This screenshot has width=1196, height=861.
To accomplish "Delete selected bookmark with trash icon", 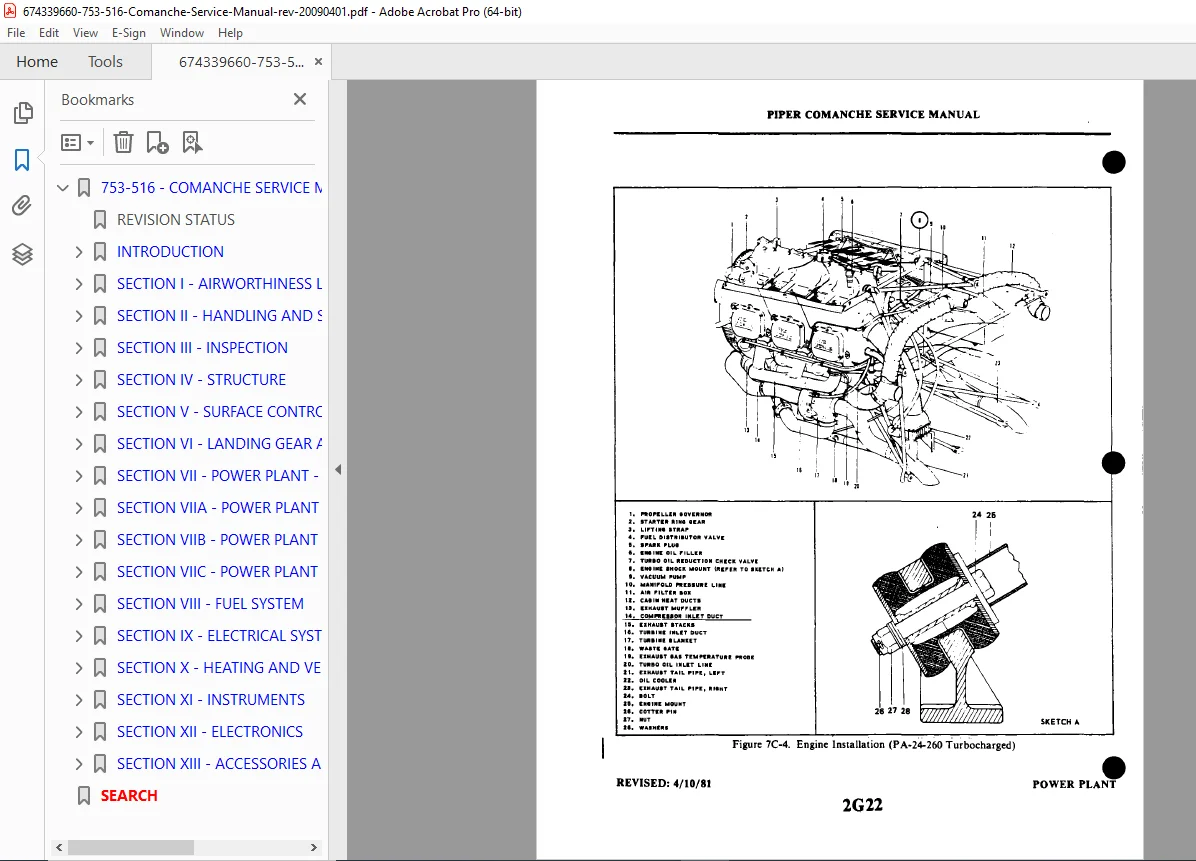I will (123, 143).
